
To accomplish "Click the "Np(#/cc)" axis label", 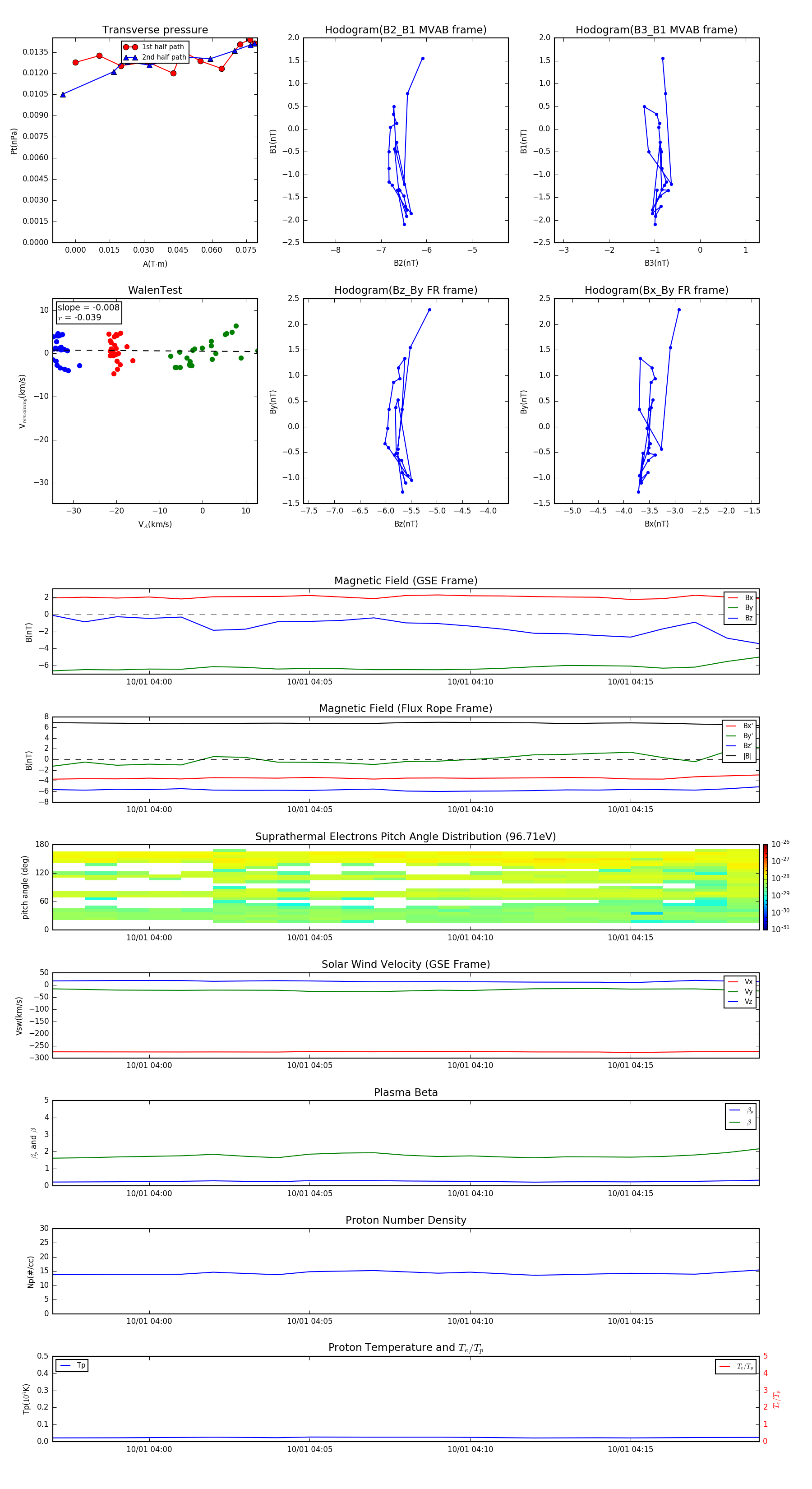I will pyautogui.click(x=31, y=1272).
